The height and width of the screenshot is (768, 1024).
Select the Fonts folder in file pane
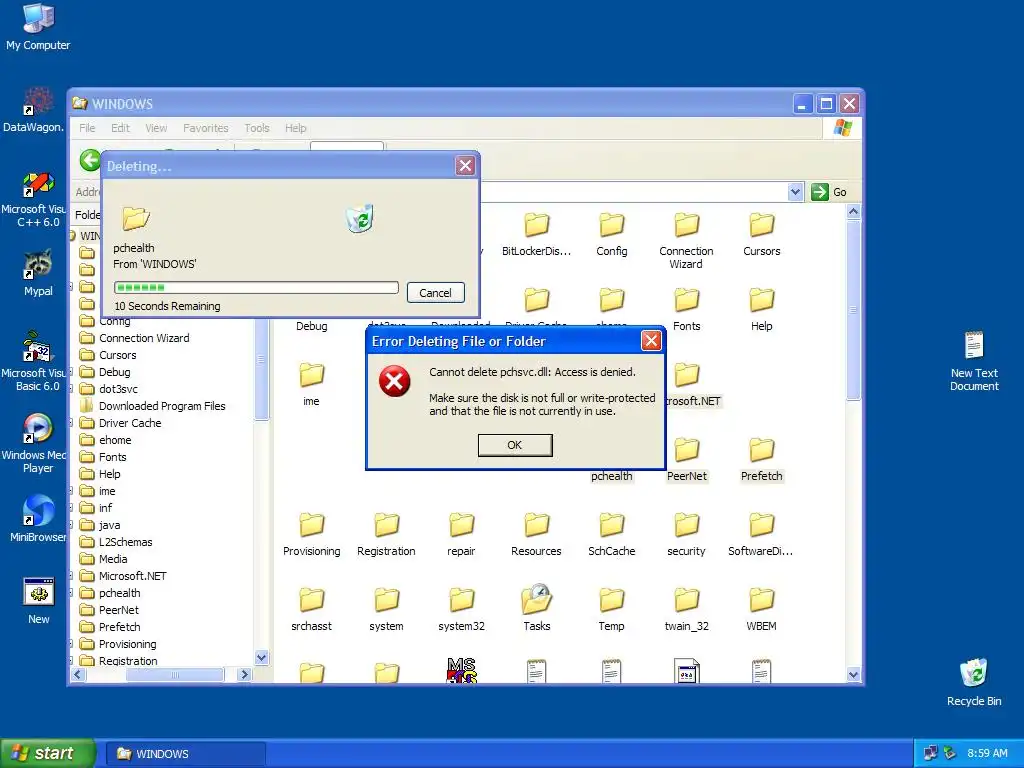click(686, 300)
